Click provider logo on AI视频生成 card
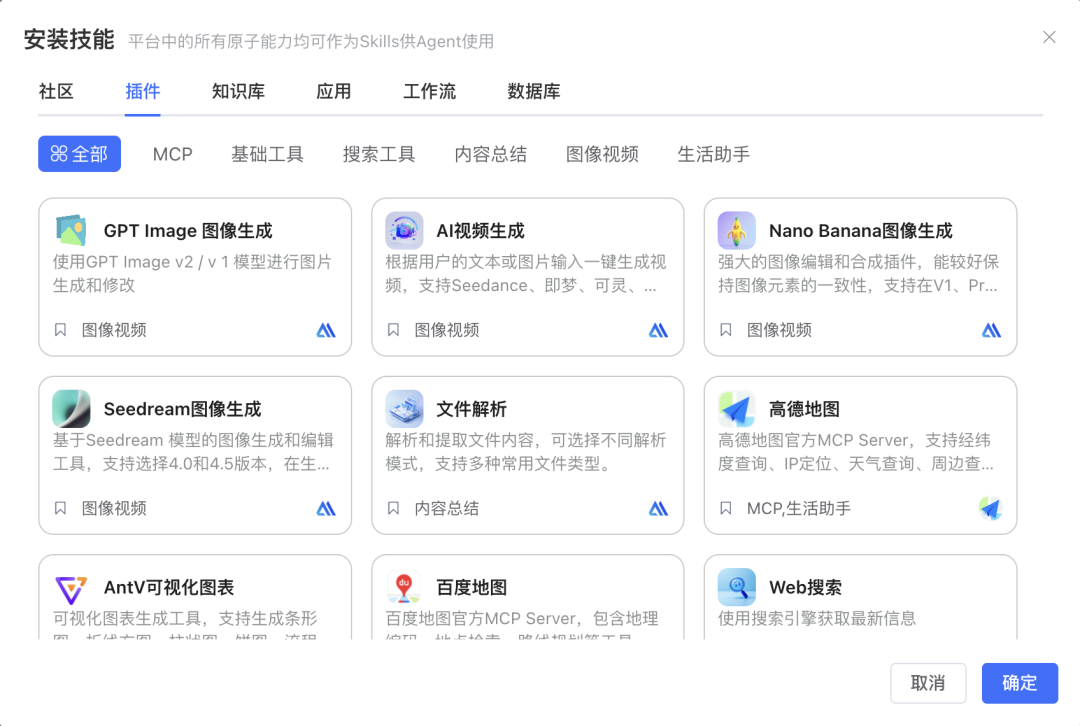Image resolution: width=1080 pixels, height=726 pixels. coord(658,331)
